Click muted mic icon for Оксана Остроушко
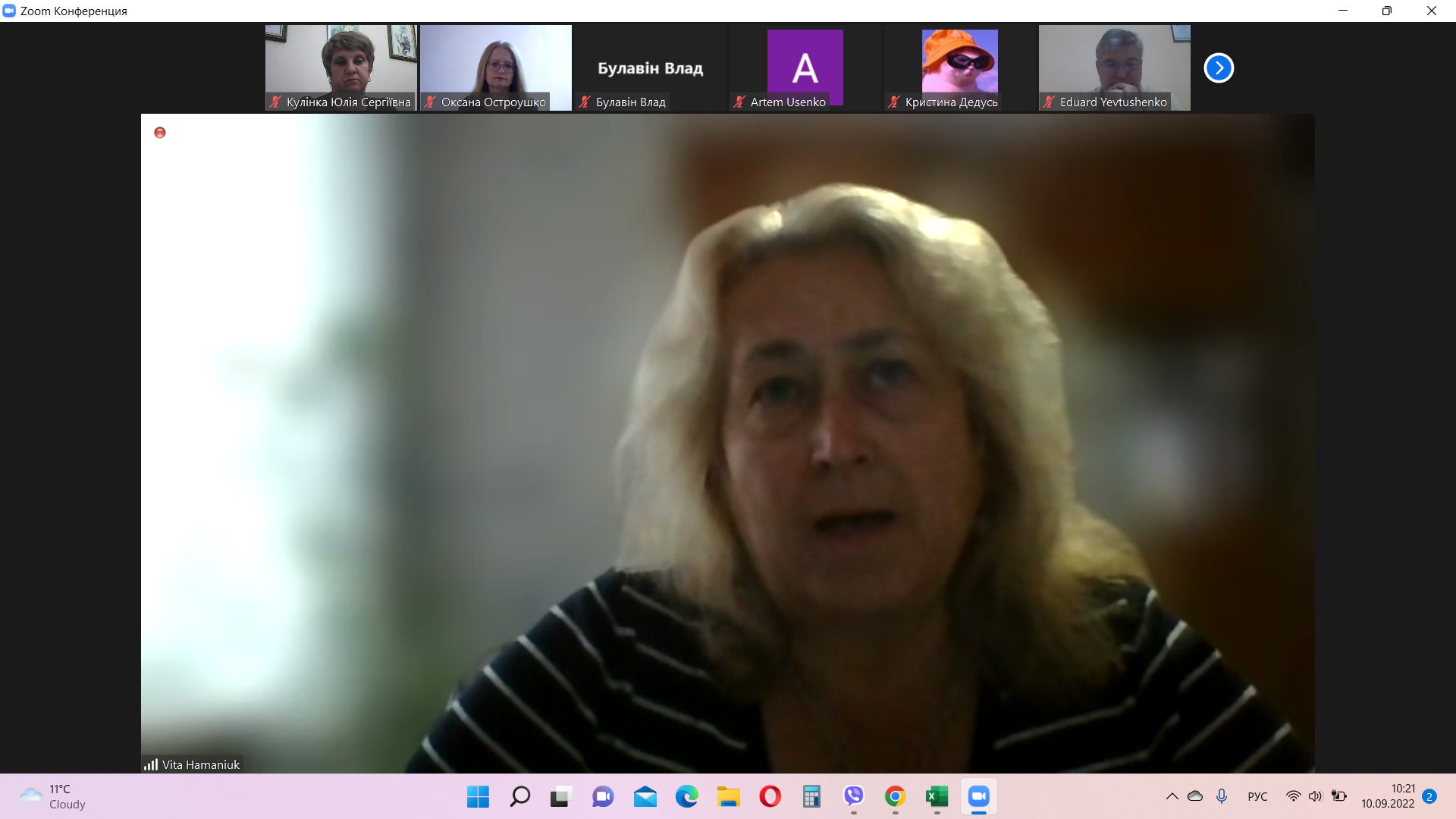Viewport: 1456px width, 819px height. [x=430, y=102]
